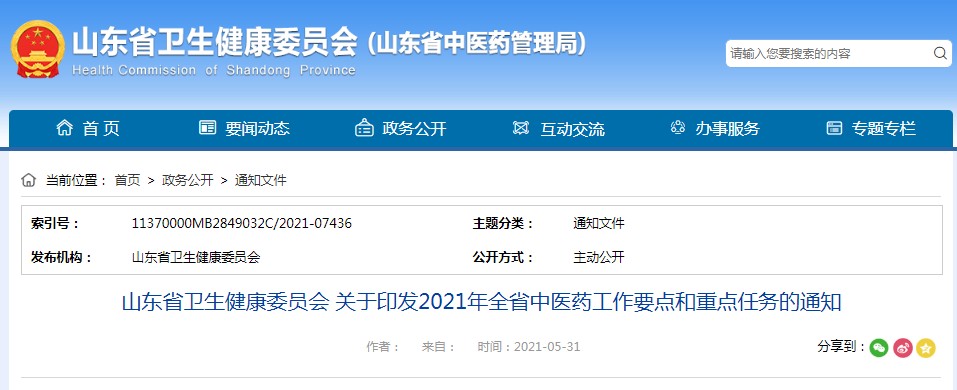This screenshot has height=390, width=957.
Task: Go to 专题专栏 section
Action: tap(884, 129)
